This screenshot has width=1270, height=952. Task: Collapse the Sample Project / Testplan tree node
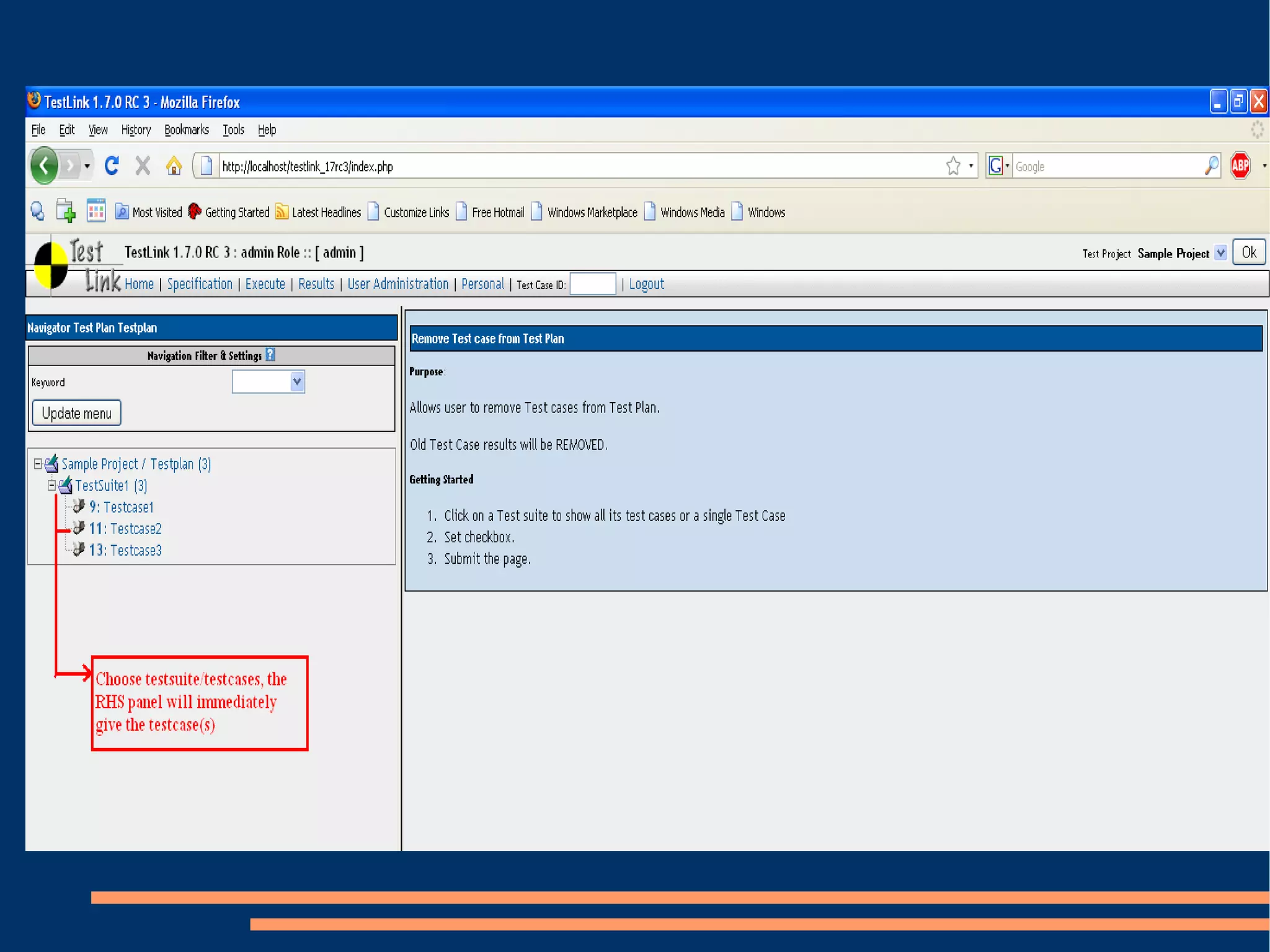[x=37, y=464]
